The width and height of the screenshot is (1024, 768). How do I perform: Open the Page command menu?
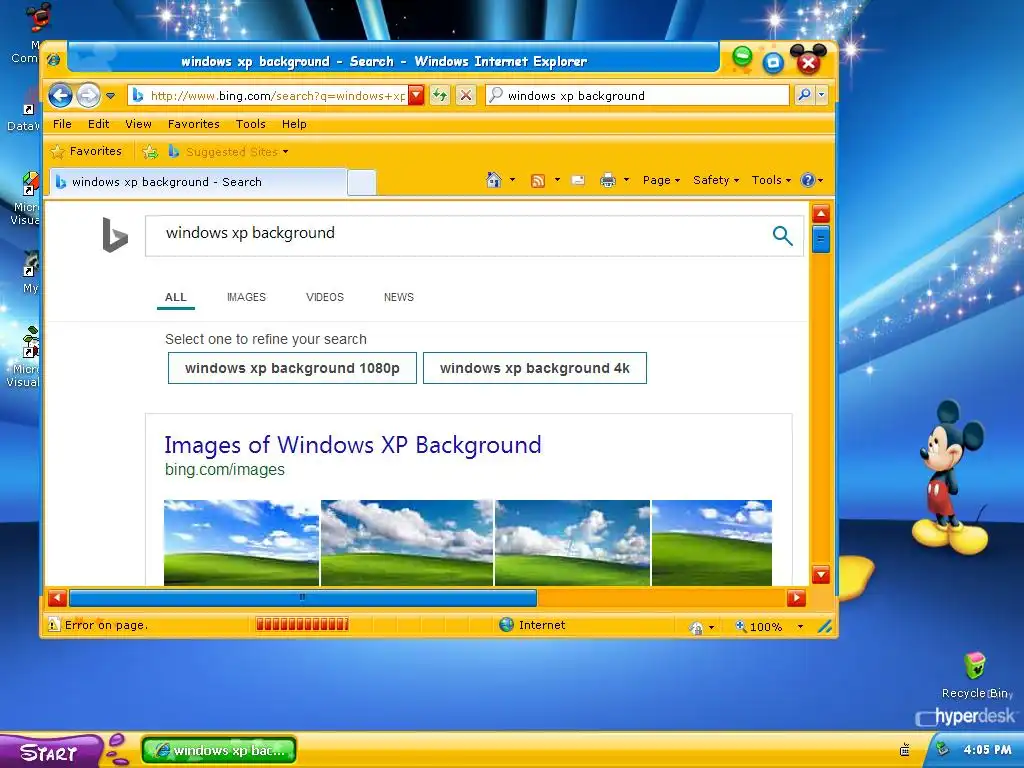coord(661,180)
